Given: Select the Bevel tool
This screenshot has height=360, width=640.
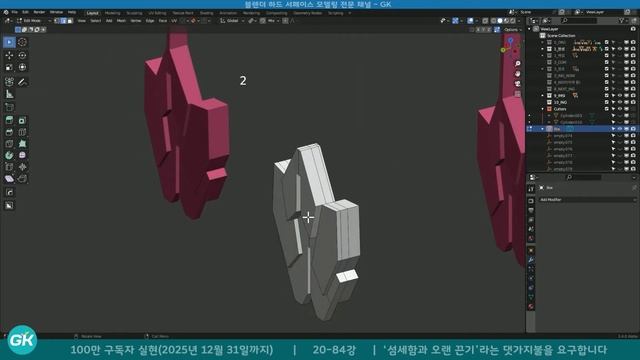Looking at the screenshot, I should [9, 132].
